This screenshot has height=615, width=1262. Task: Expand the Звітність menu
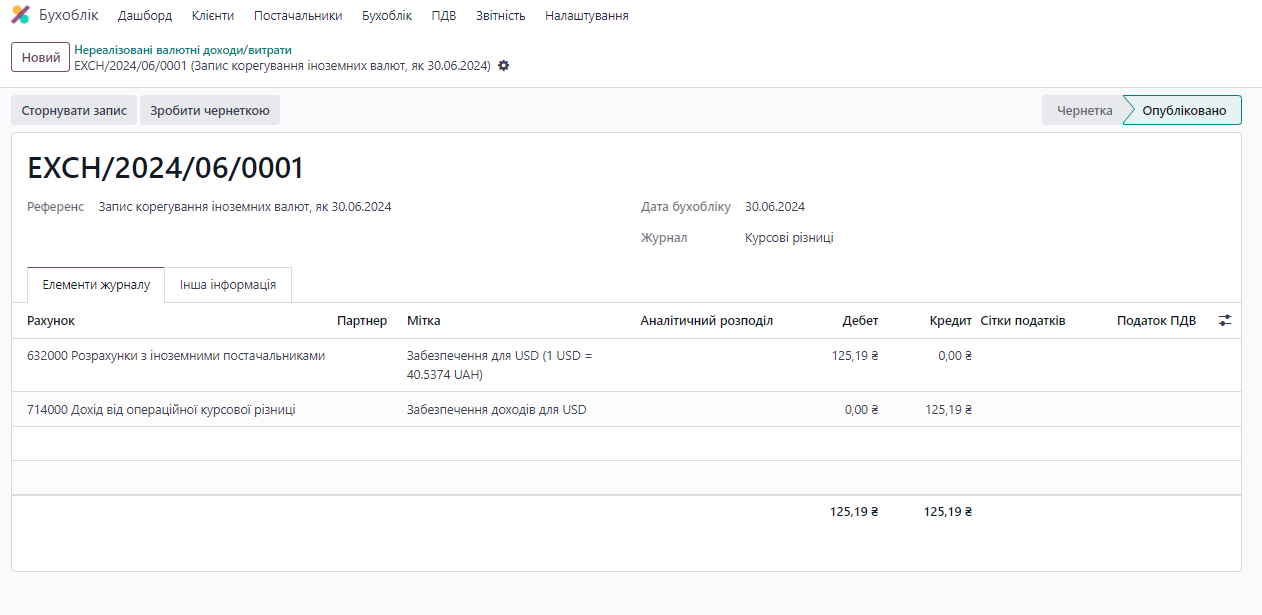click(501, 16)
